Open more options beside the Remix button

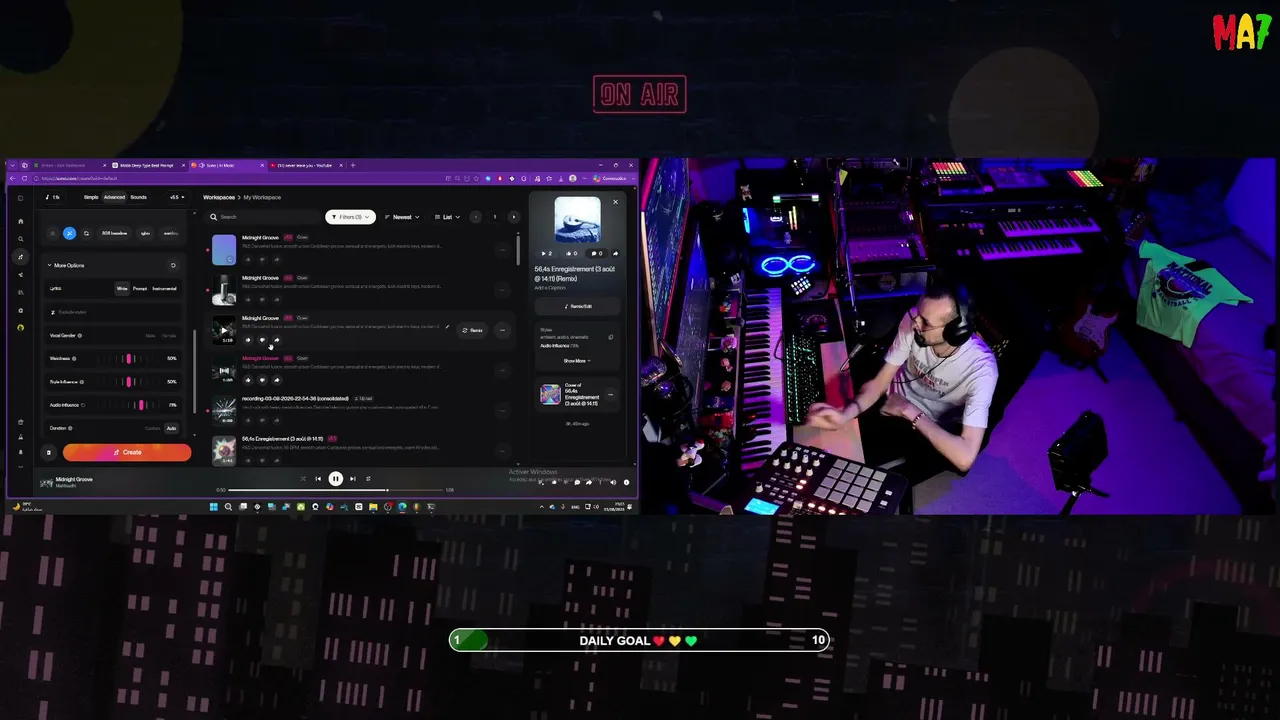pyautogui.click(x=502, y=330)
